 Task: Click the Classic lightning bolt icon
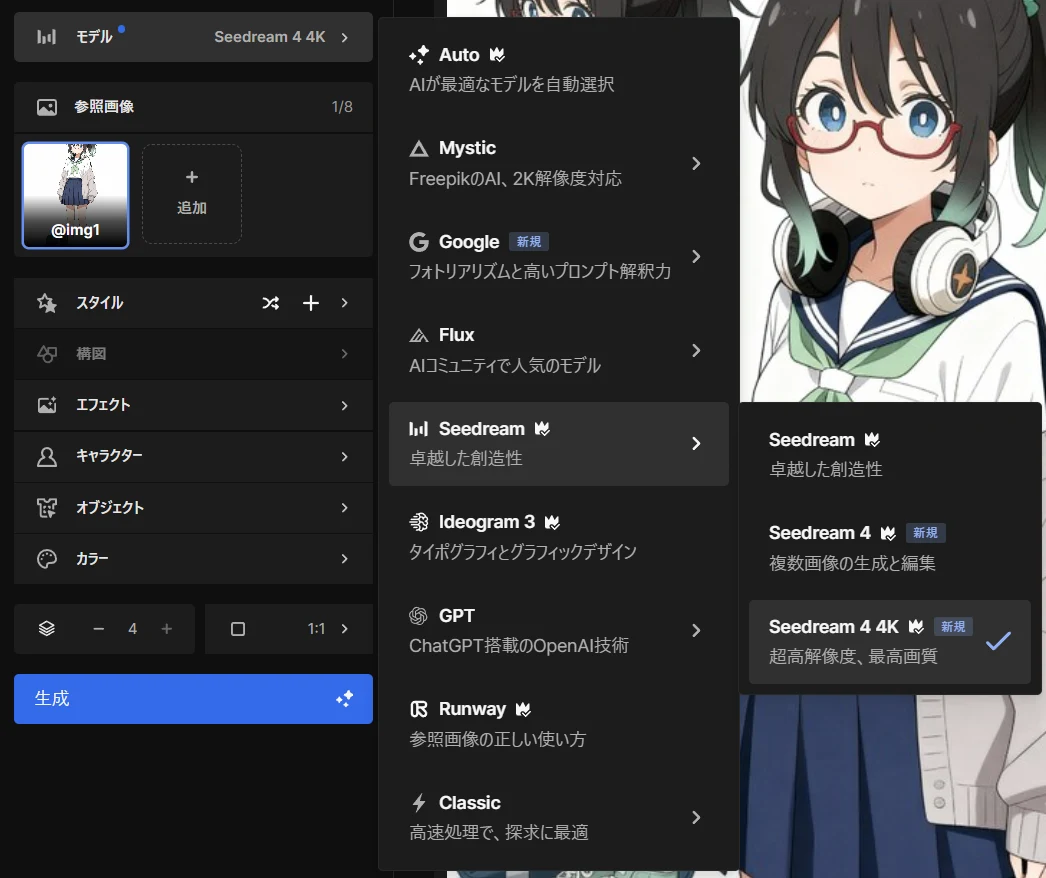click(x=418, y=803)
